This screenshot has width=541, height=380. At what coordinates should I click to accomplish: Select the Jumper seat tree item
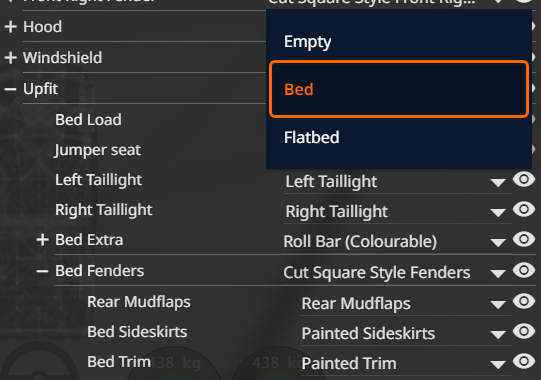pos(98,150)
